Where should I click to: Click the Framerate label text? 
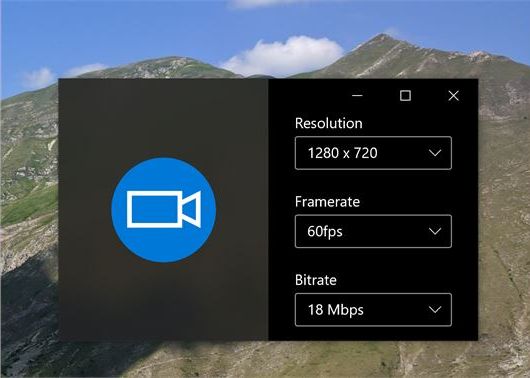click(327, 202)
